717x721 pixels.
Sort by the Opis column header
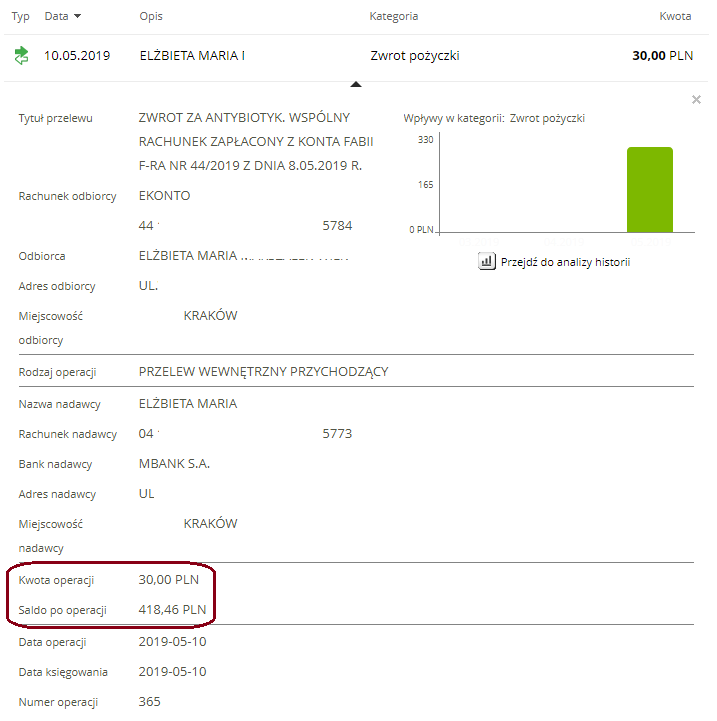[151, 17]
